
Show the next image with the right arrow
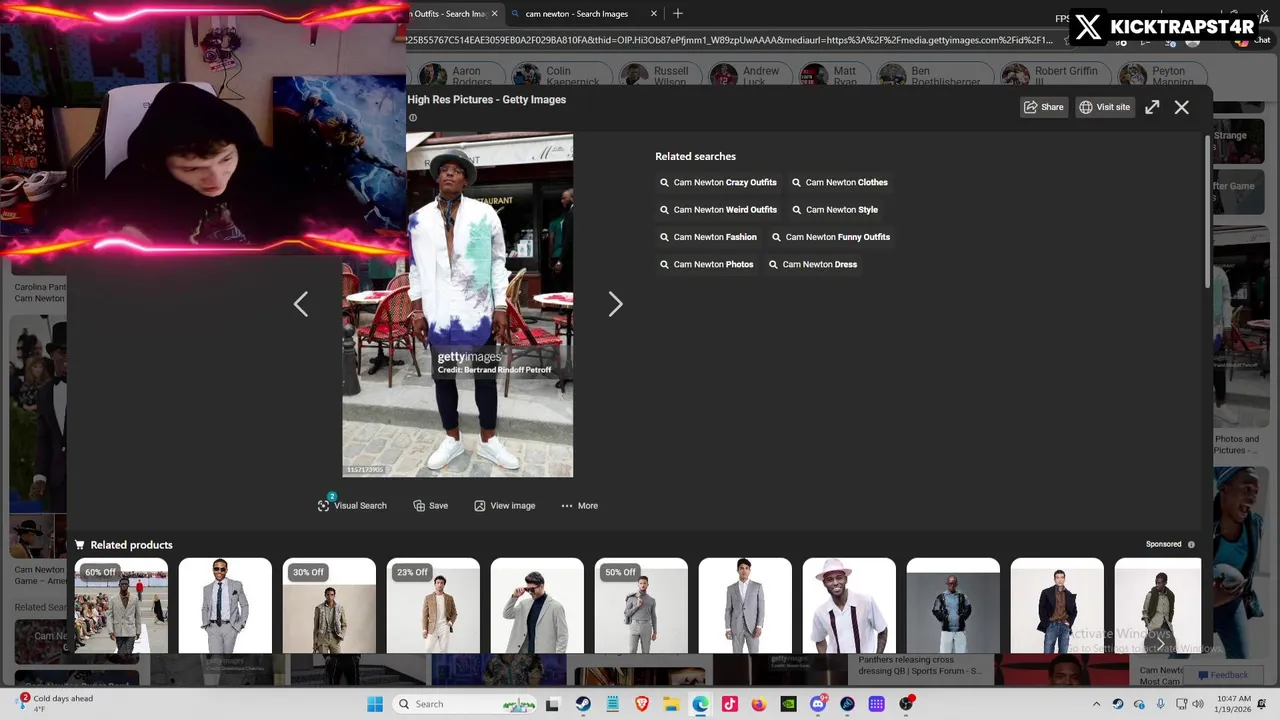click(615, 304)
